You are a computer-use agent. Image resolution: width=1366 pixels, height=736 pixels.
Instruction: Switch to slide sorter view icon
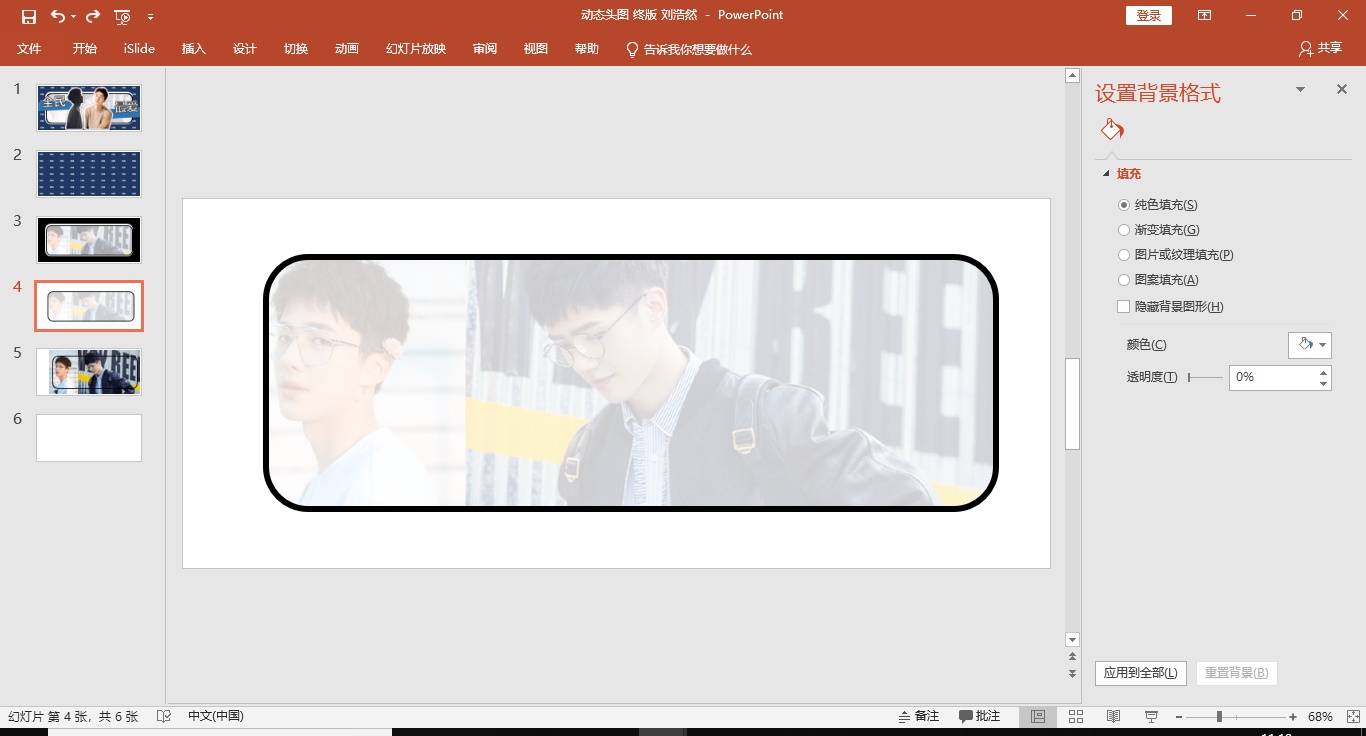(x=1075, y=716)
